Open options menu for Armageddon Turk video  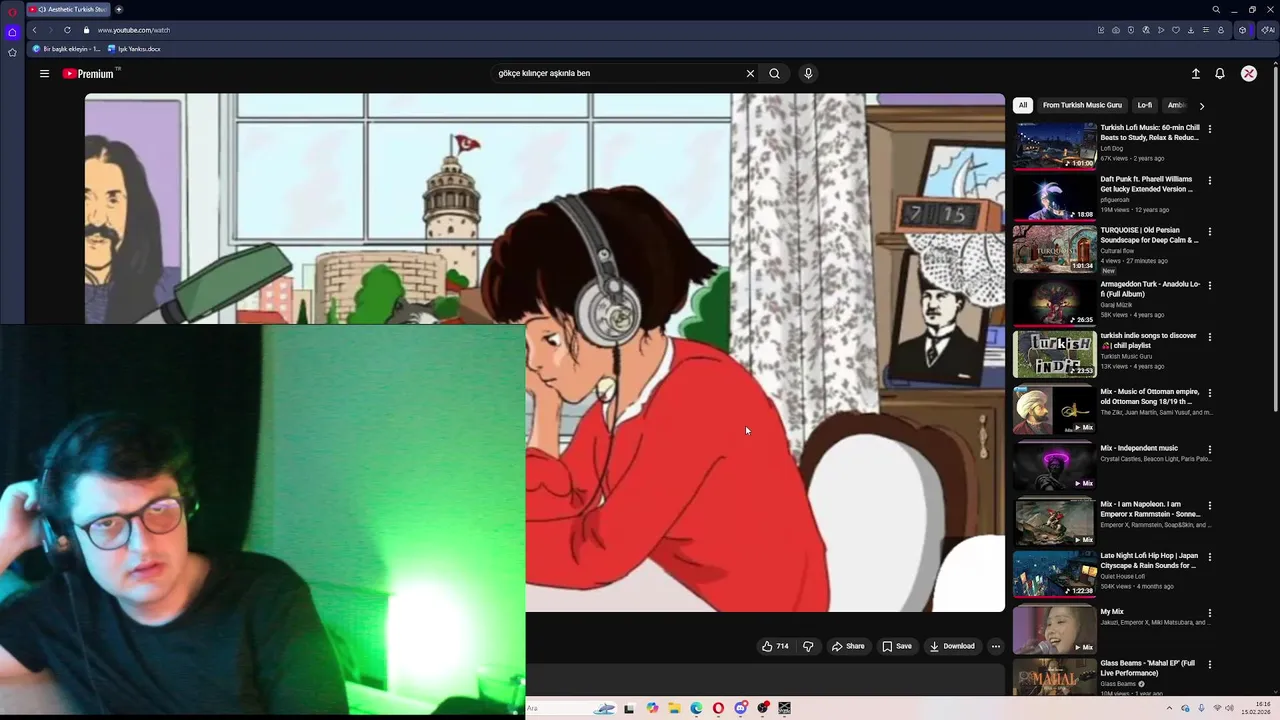(1210, 286)
